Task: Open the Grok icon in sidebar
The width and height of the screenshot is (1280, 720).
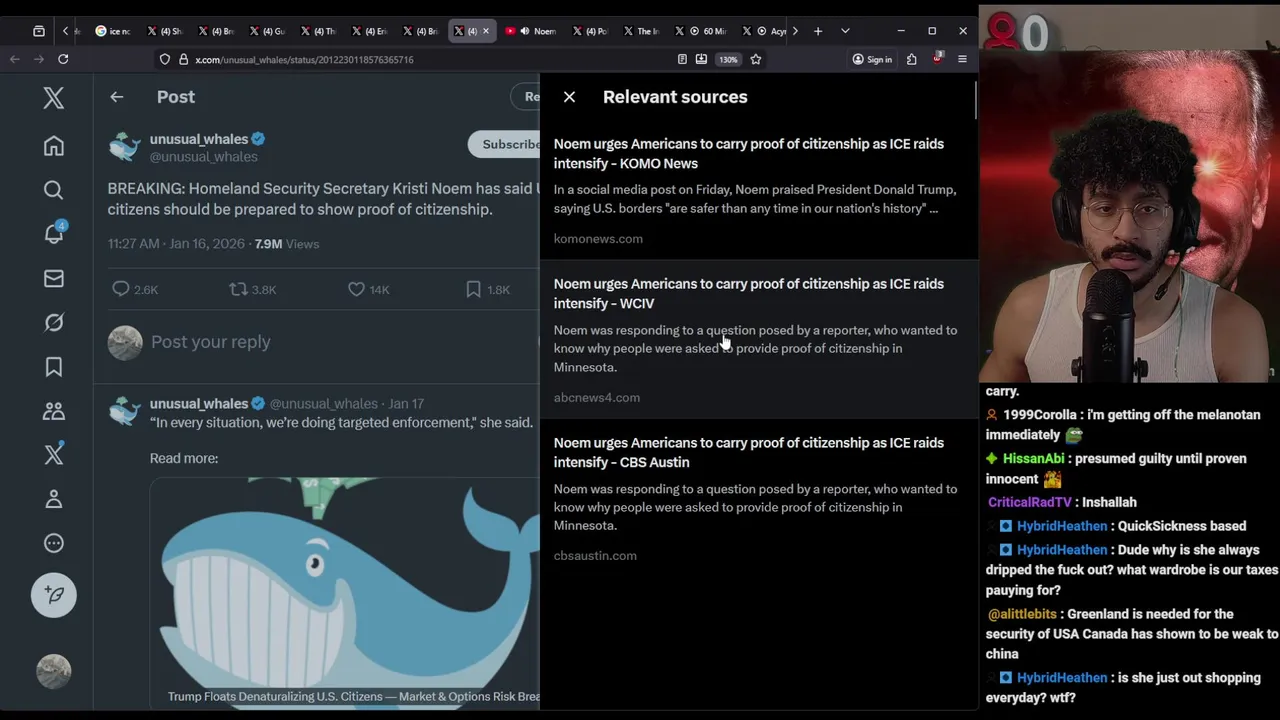Action: (54, 322)
